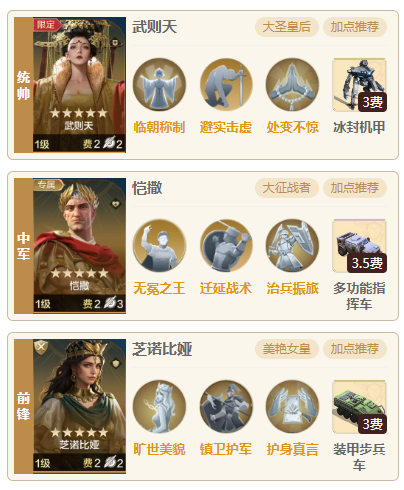Click 芝诺比娅's 加点推荐 button

355,349
